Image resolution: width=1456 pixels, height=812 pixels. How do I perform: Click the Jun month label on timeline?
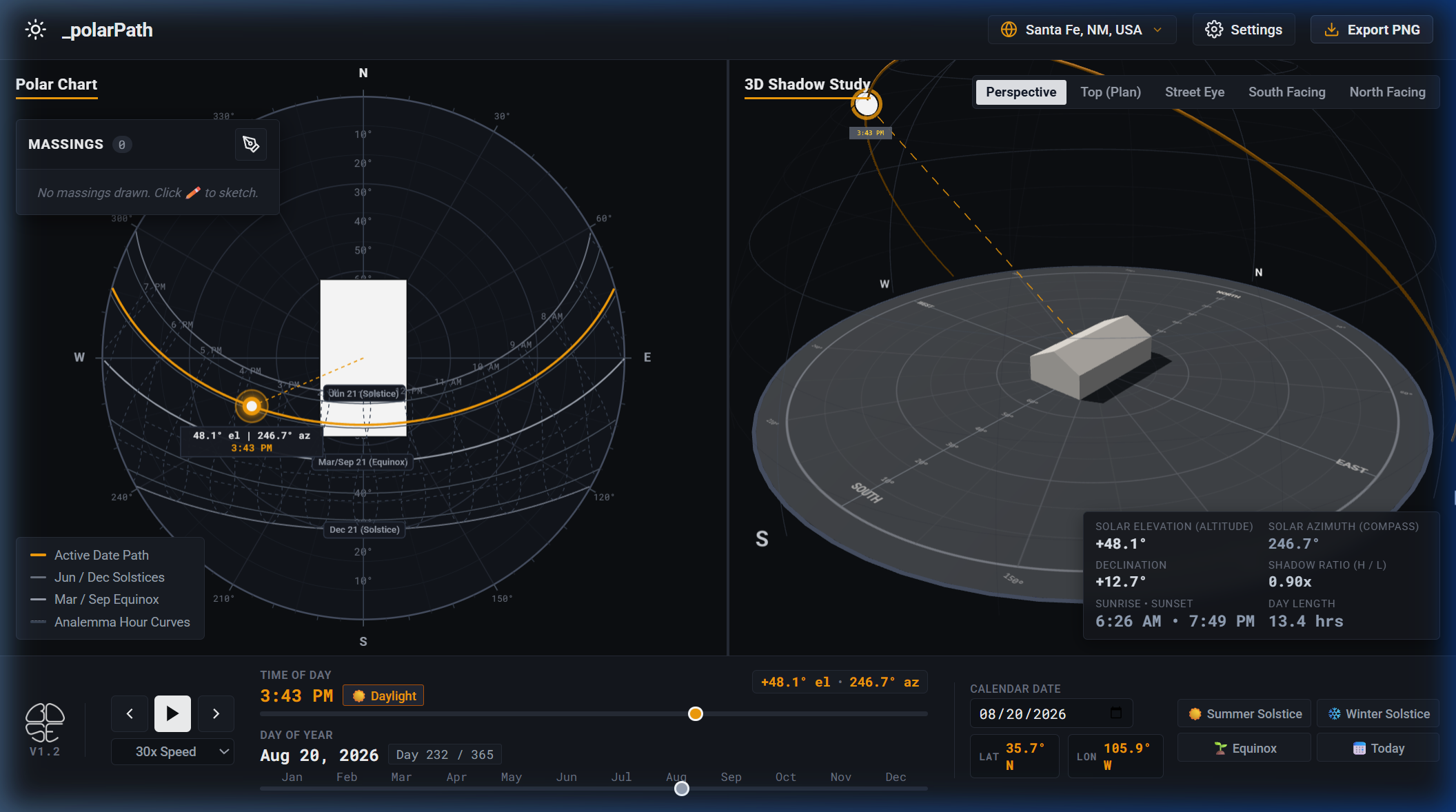(567, 777)
